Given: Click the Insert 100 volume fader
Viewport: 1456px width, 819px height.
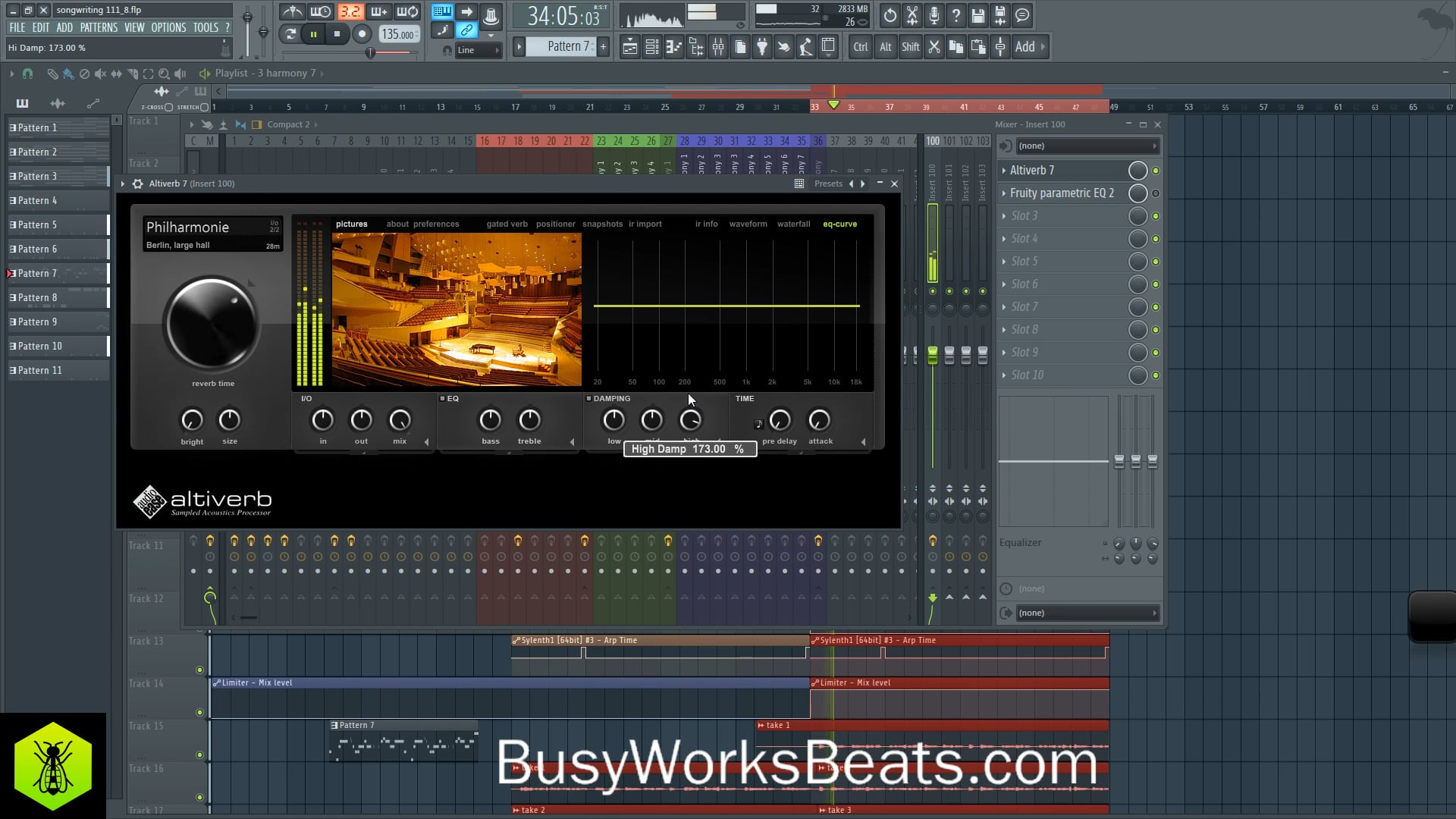Looking at the screenshot, I should pyautogui.click(x=933, y=354).
